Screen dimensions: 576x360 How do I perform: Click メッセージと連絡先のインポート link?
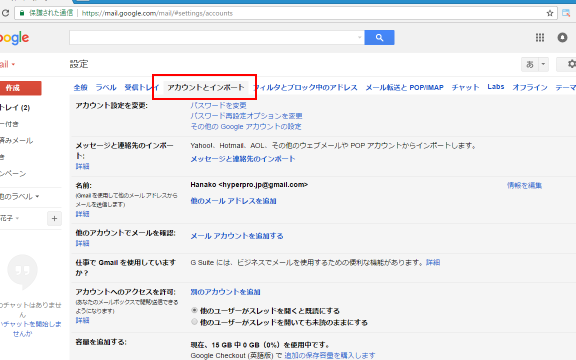[243, 159]
